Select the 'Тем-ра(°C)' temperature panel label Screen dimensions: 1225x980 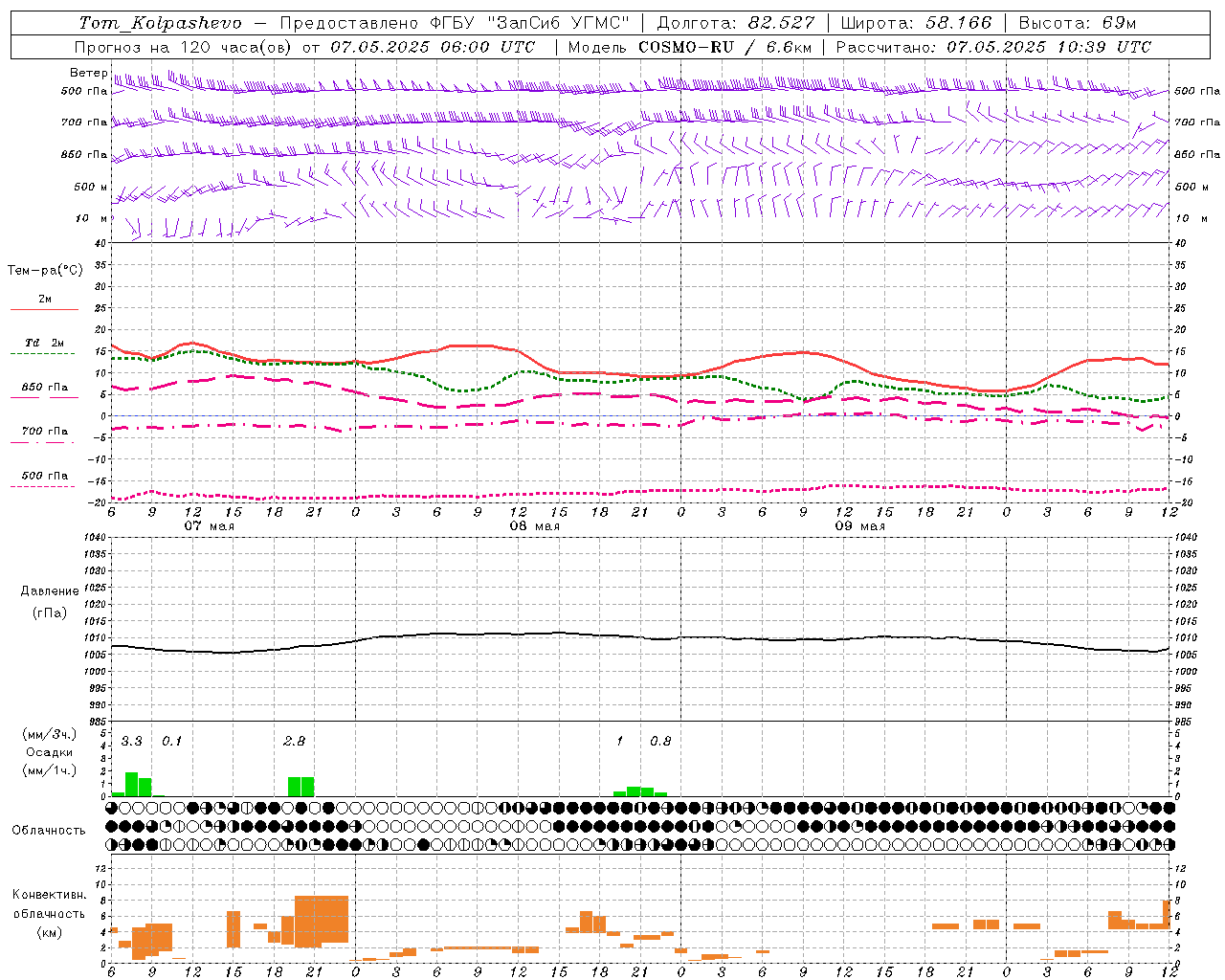(45, 271)
